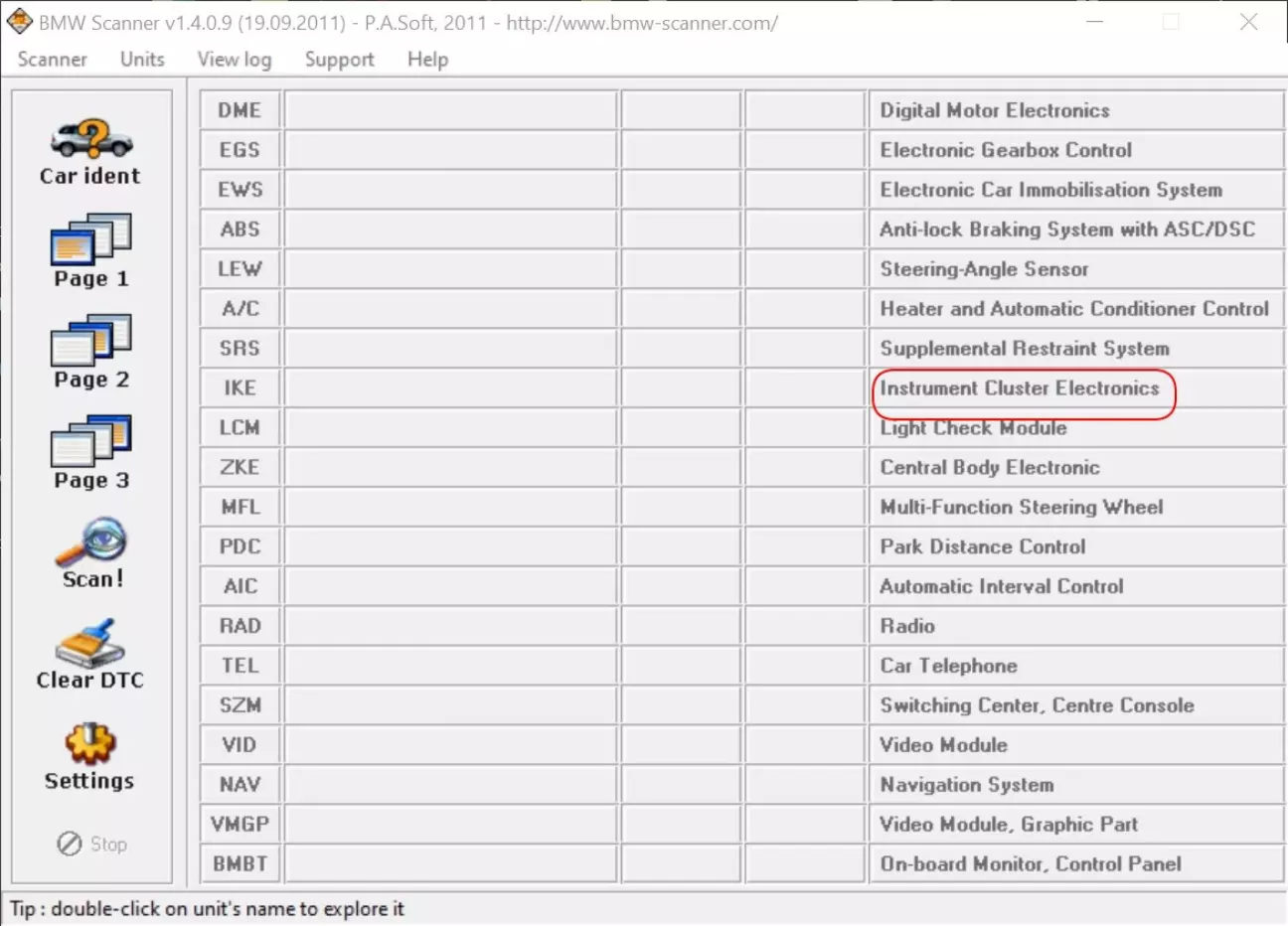Open the Support menu

point(339,60)
